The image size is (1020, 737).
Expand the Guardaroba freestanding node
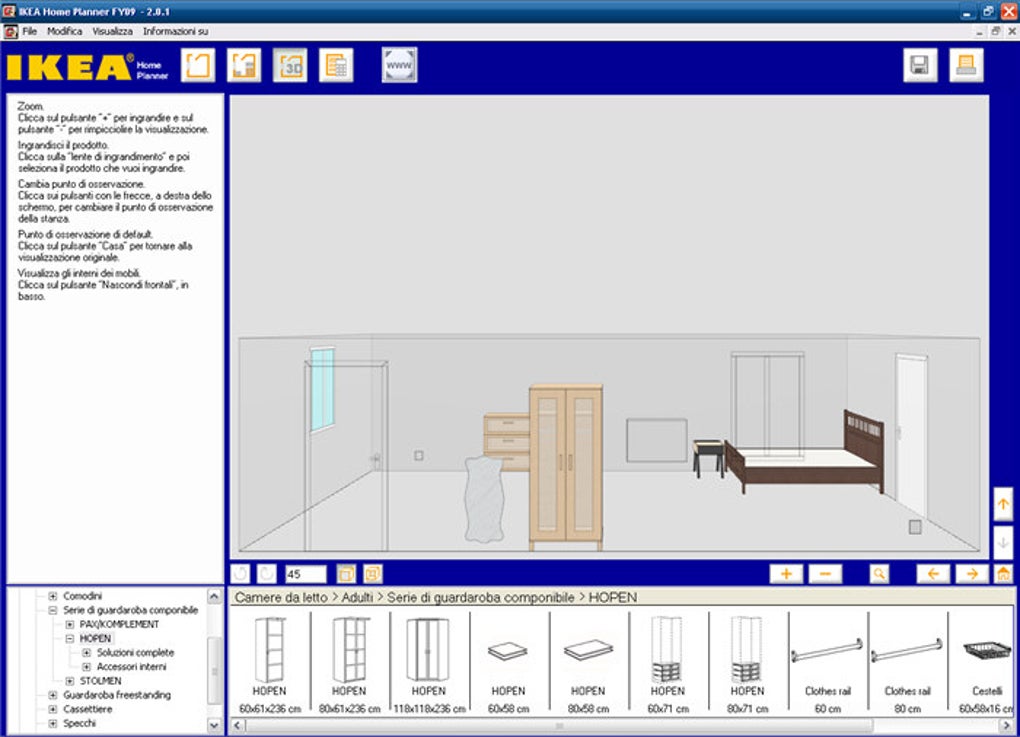[53, 695]
